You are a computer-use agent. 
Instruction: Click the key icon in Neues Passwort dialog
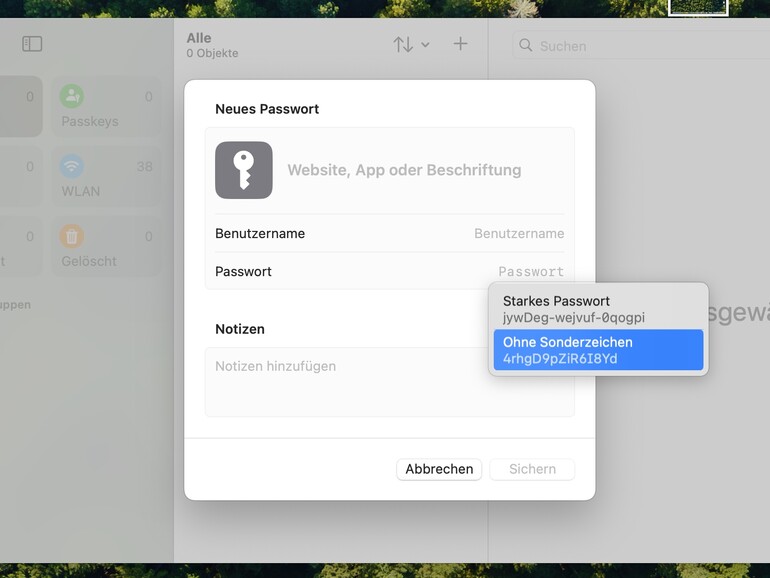(244, 170)
